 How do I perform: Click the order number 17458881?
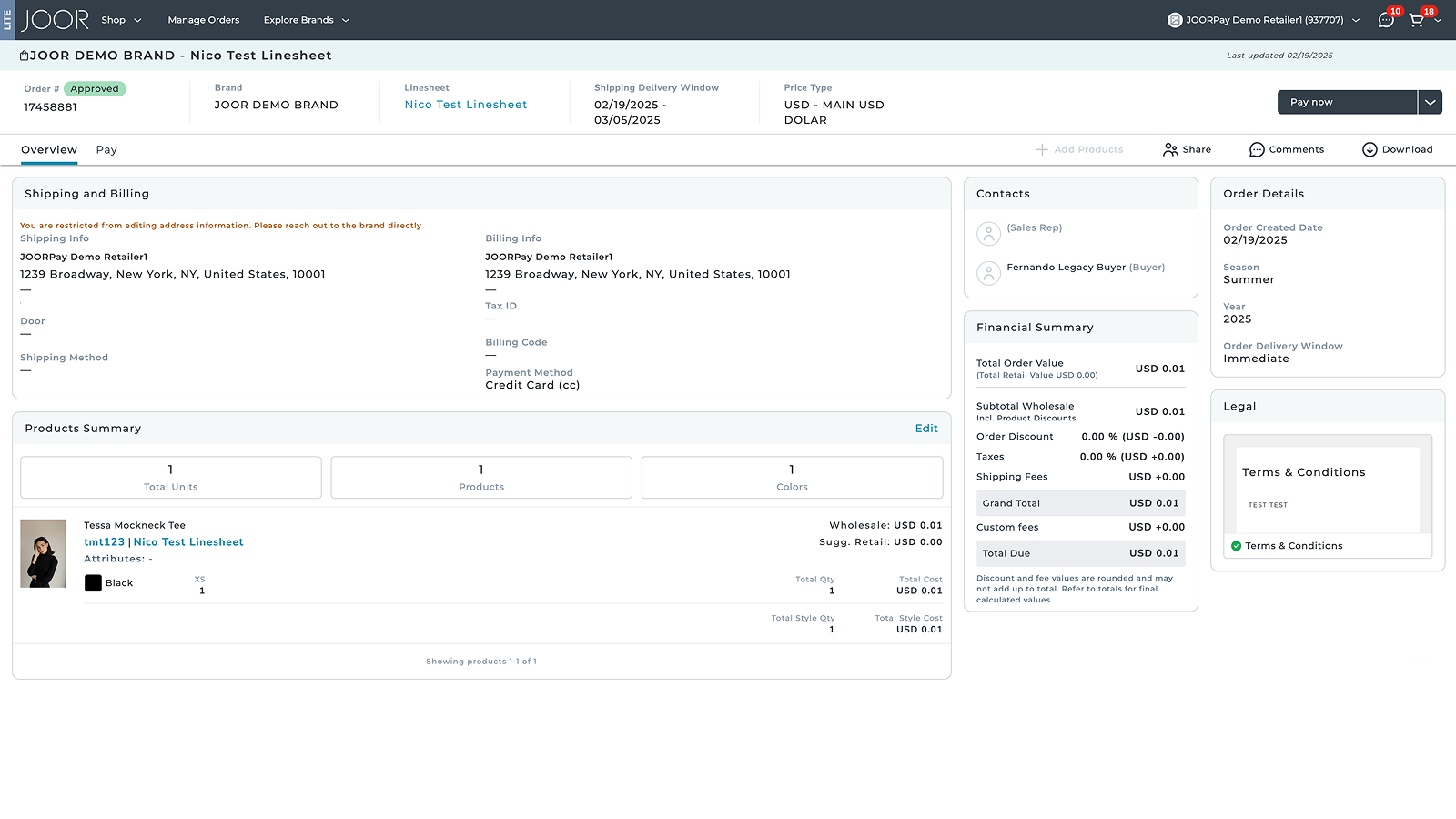click(x=51, y=107)
